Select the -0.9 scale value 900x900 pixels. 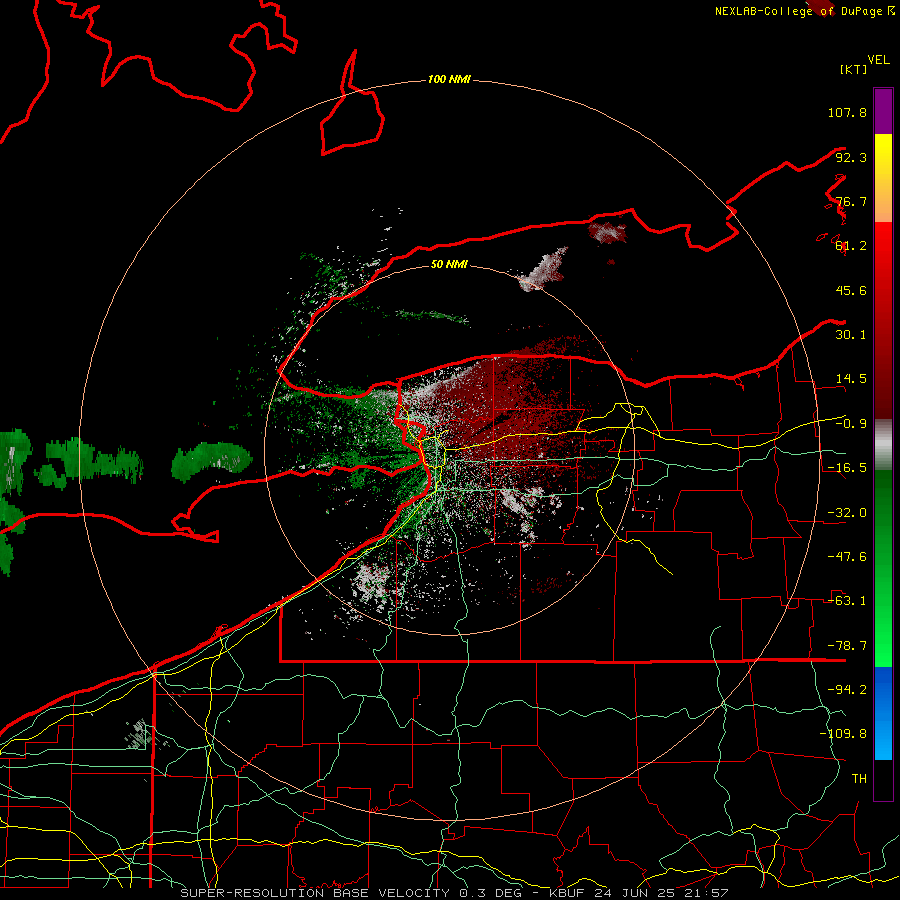click(851, 424)
